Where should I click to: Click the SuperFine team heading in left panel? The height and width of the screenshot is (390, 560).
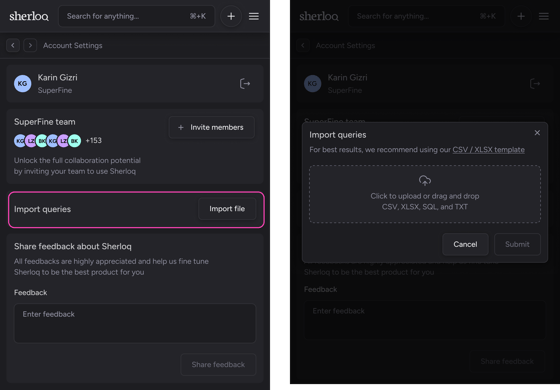[x=45, y=122]
